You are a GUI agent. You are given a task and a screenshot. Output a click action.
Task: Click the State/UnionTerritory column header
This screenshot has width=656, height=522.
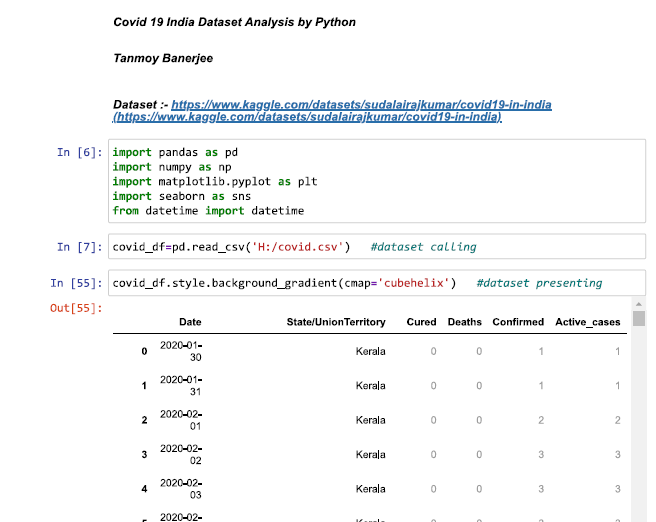point(336,322)
